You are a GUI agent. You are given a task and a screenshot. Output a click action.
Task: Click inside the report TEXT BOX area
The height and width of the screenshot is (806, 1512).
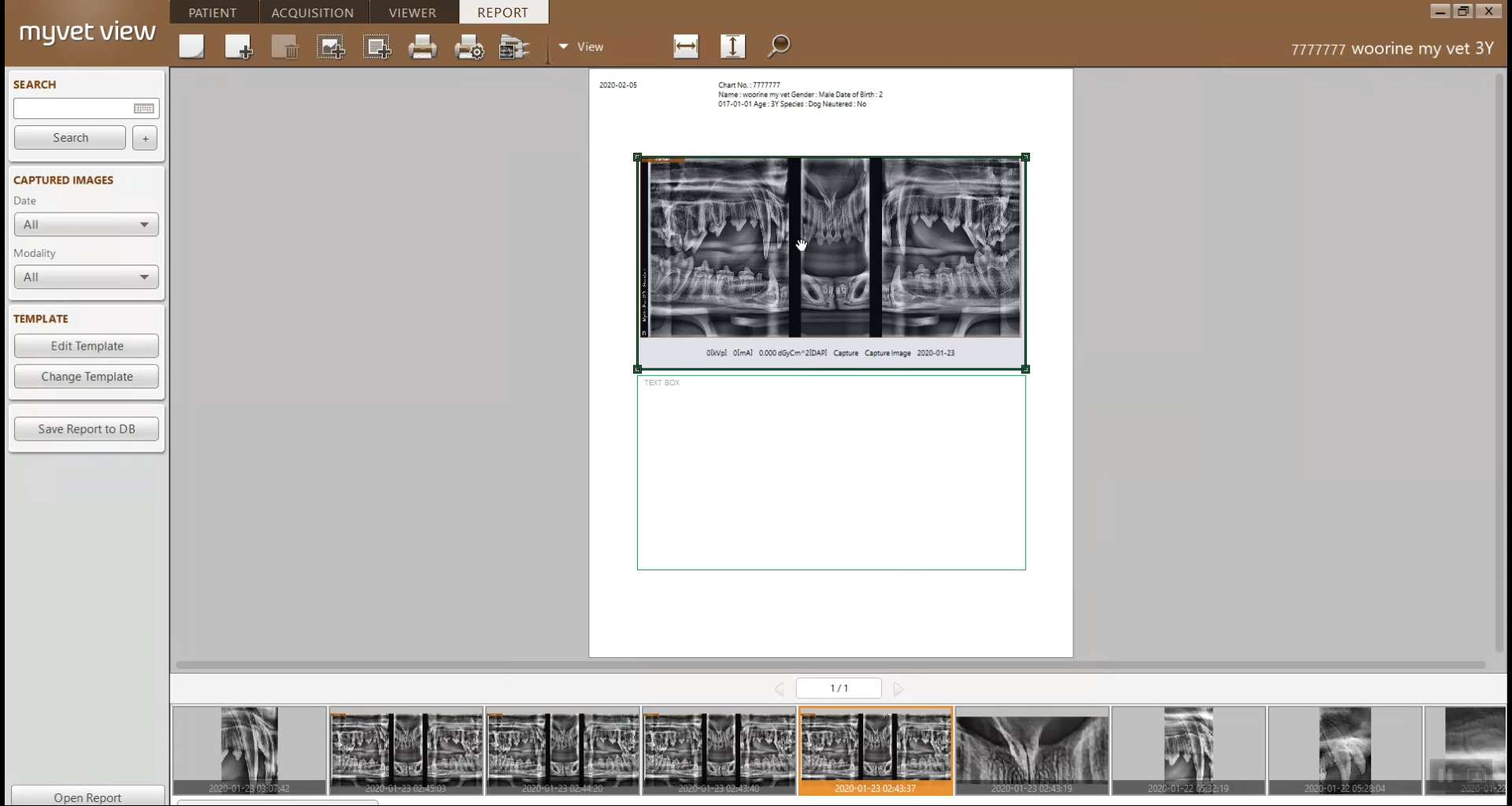coord(831,473)
